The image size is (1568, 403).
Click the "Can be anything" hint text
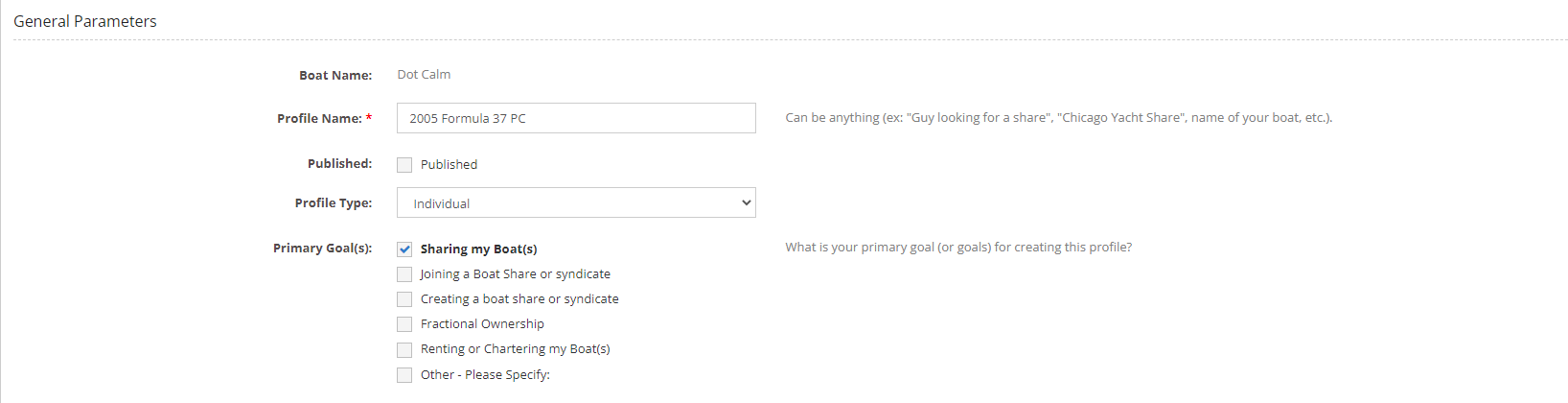click(x=1058, y=118)
